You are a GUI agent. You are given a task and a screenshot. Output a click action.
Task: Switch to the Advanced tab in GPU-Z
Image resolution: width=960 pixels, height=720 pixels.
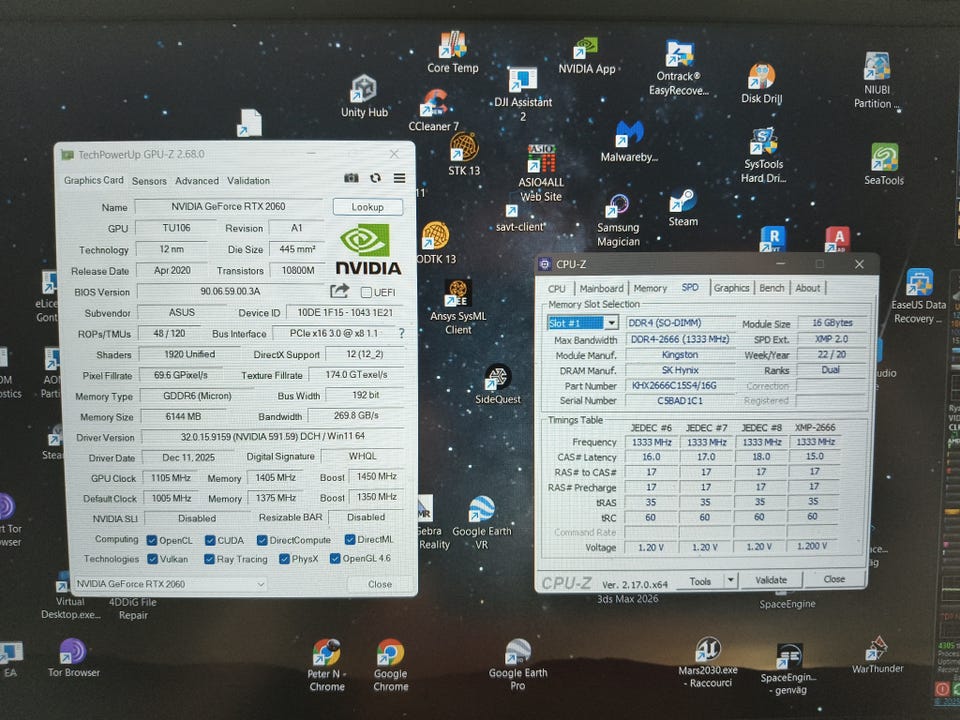coord(197,181)
